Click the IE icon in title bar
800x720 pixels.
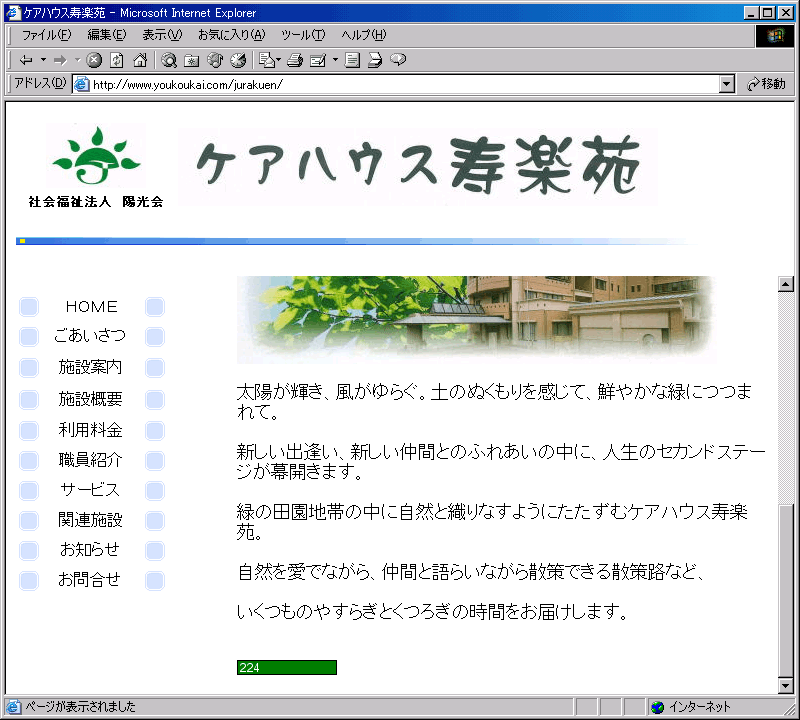13,12
